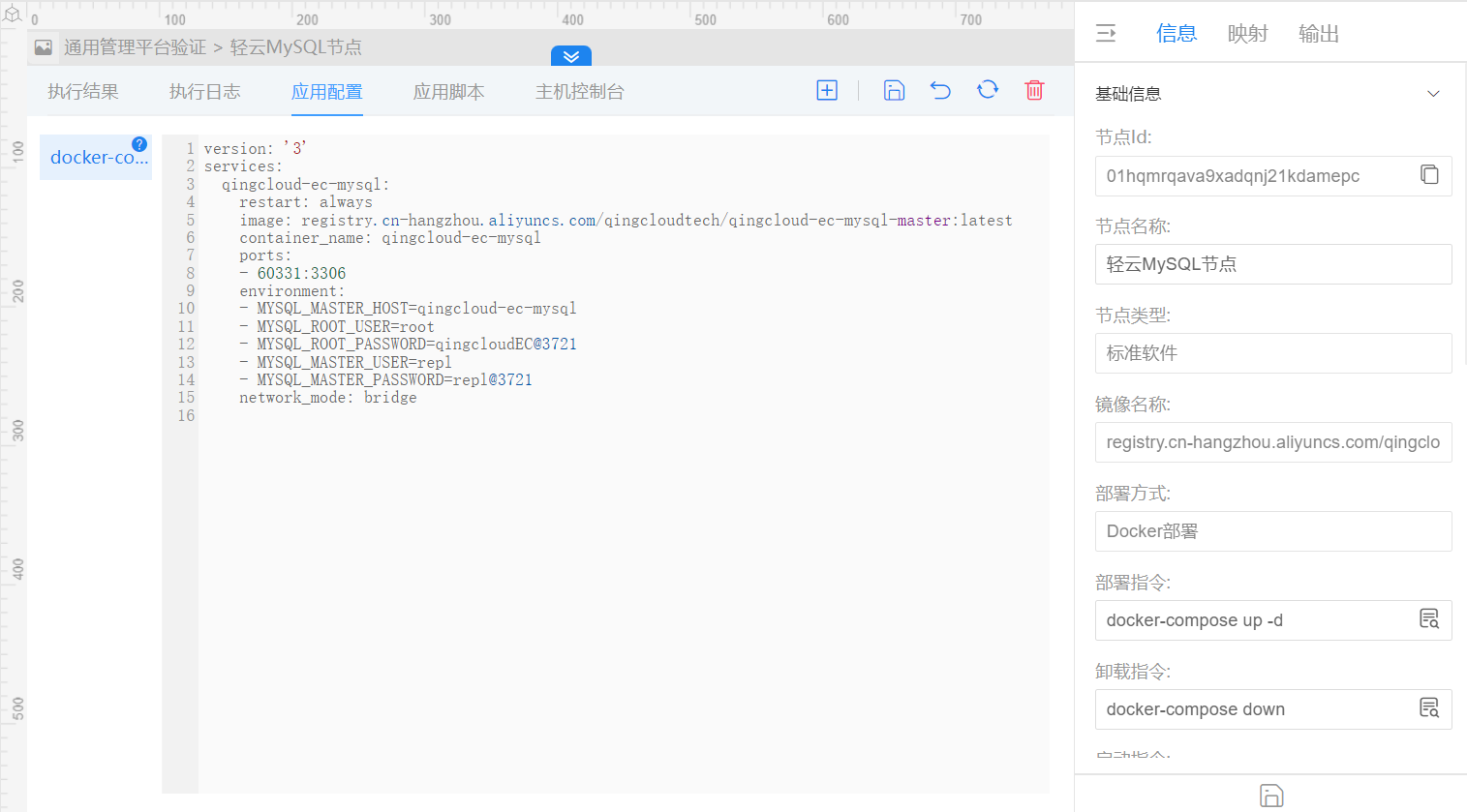Screen dimensions: 1467x812
Task: Click the "container_name: qingcloud-ec-mysql" line
Action: pyautogui.click(x=390, y=237)
